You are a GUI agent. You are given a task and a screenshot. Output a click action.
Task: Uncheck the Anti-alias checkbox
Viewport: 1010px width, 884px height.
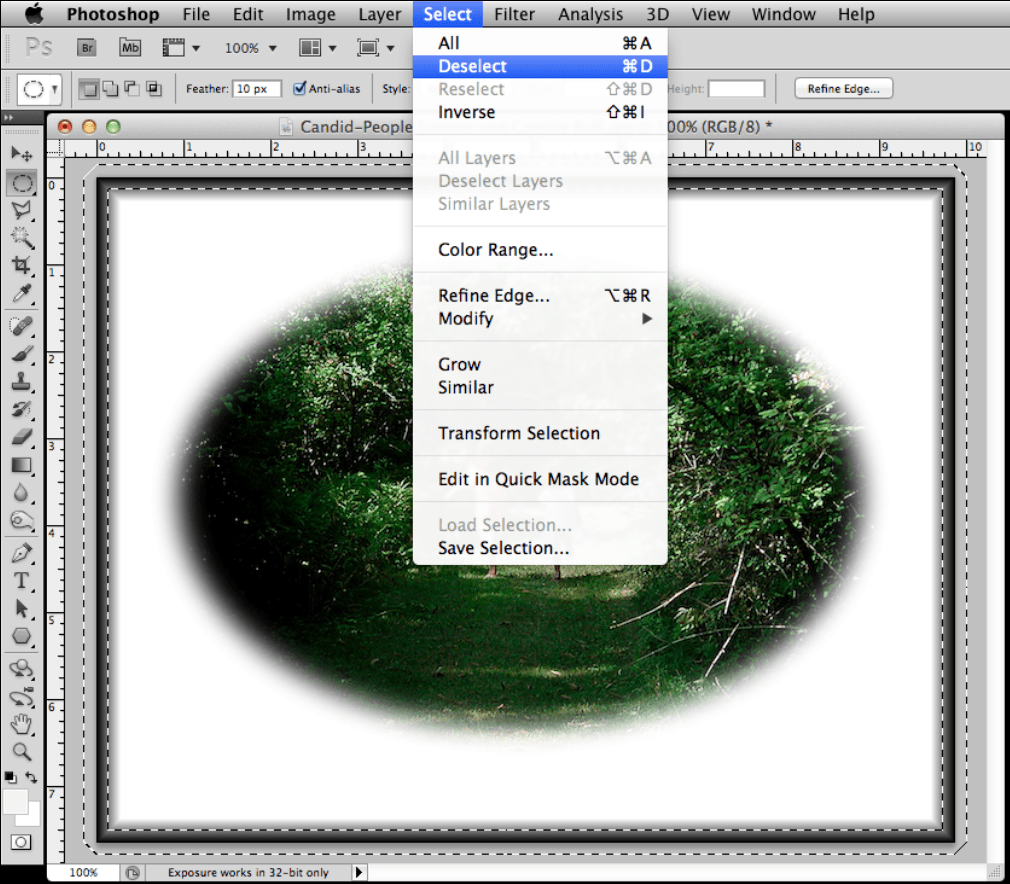tap(299, 89)
